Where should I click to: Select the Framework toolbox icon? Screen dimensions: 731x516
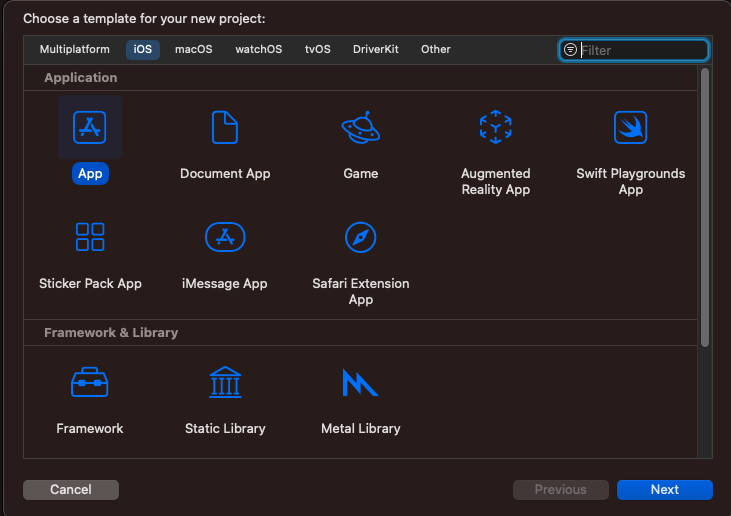coord(90,382)
